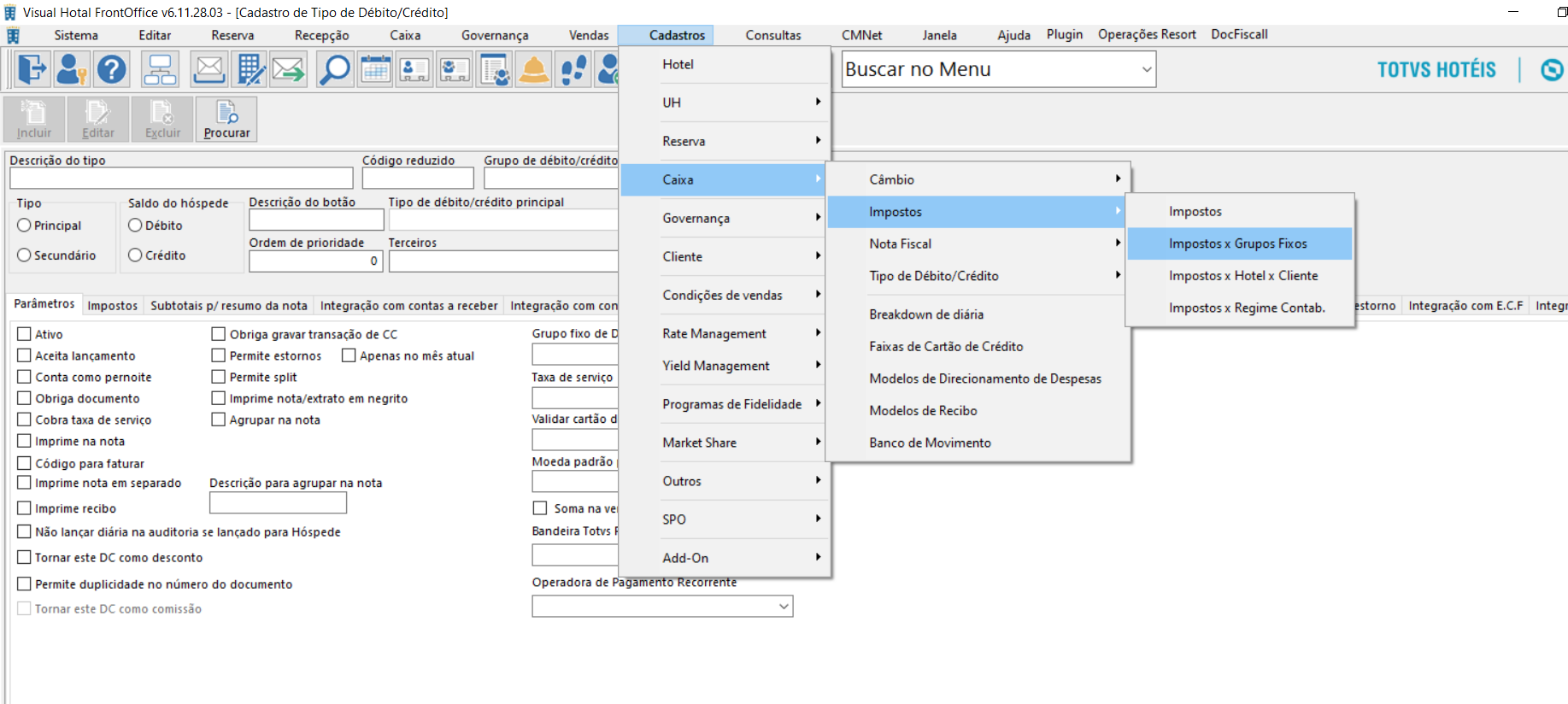Select the Principal radio option

click(x=24, y=226)
